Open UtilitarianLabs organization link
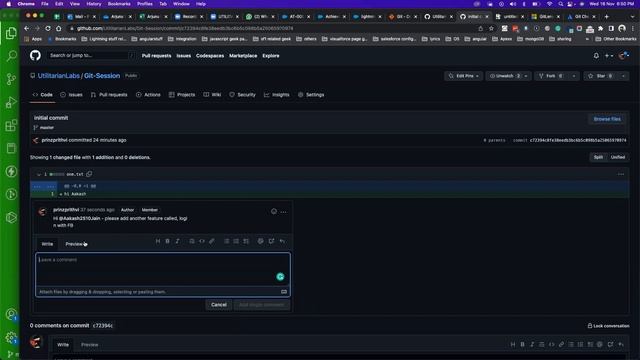 (x=59, y=76)
